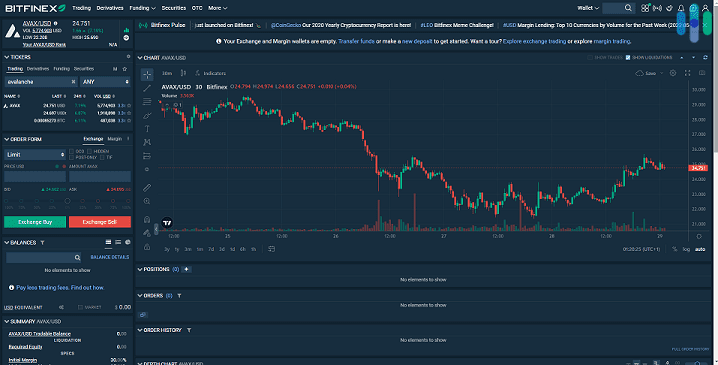
Task: Switch to Margin order tab
Action: click(114, 139)
